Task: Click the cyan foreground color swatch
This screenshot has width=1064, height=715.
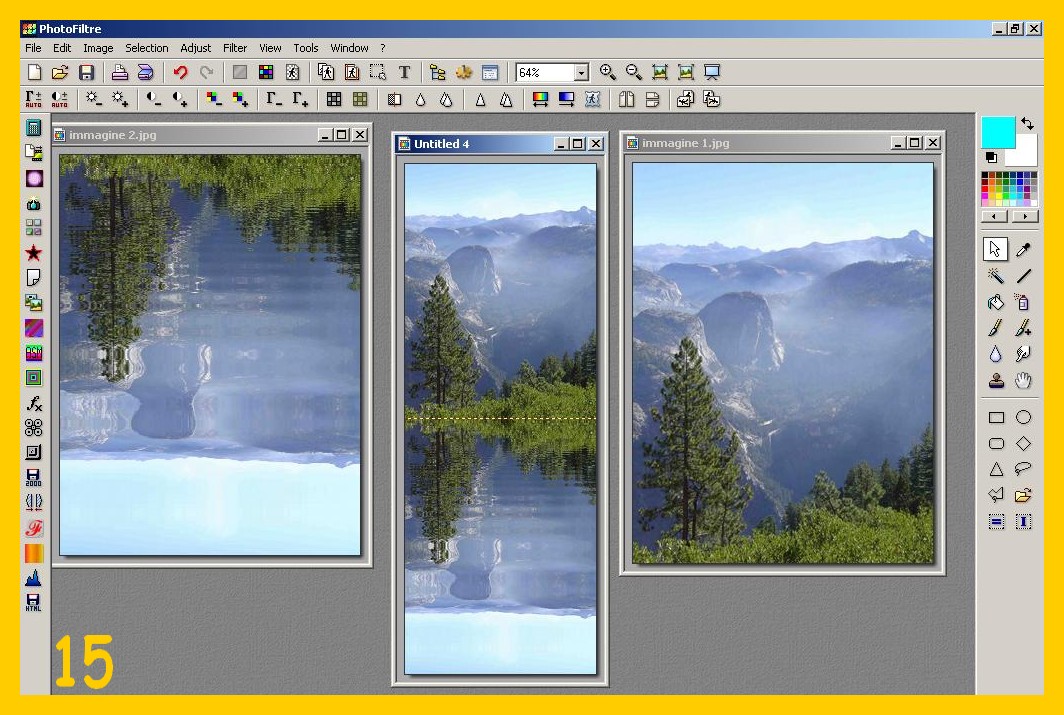Action: (x=997, y=131)
